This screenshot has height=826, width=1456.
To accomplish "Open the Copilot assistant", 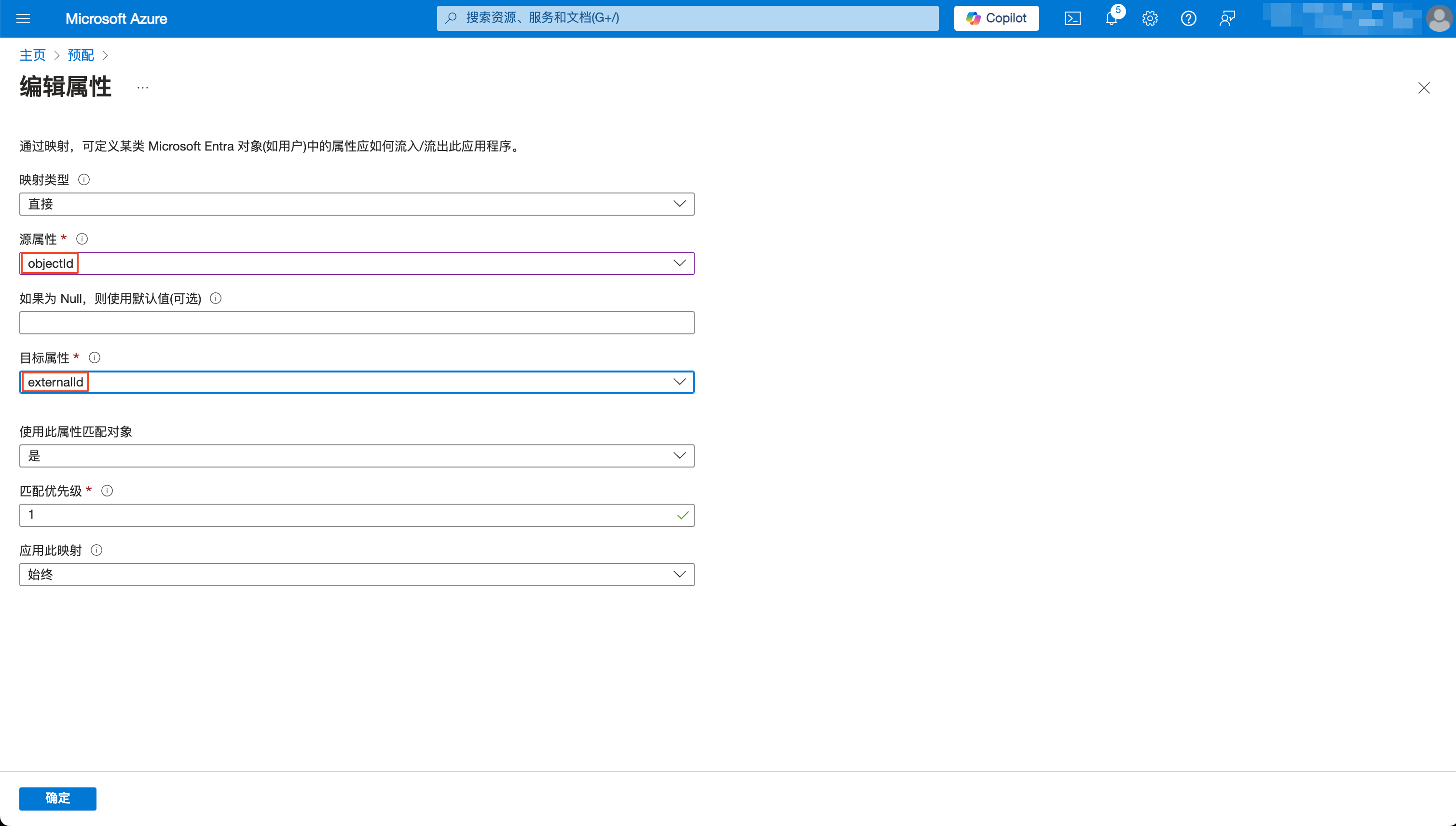I will tap(996, 18).
